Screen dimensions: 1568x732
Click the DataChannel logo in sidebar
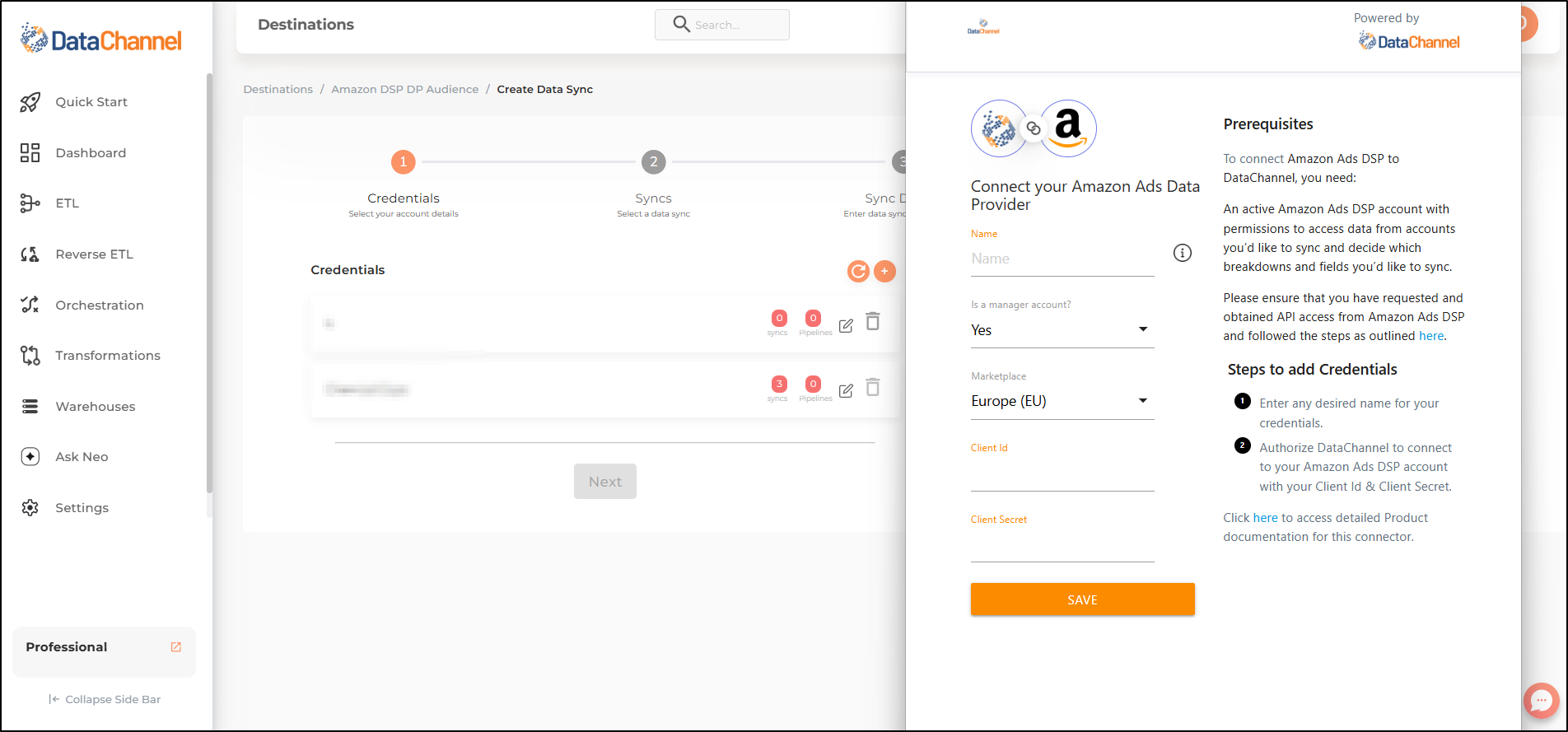[x=100, y=39]
